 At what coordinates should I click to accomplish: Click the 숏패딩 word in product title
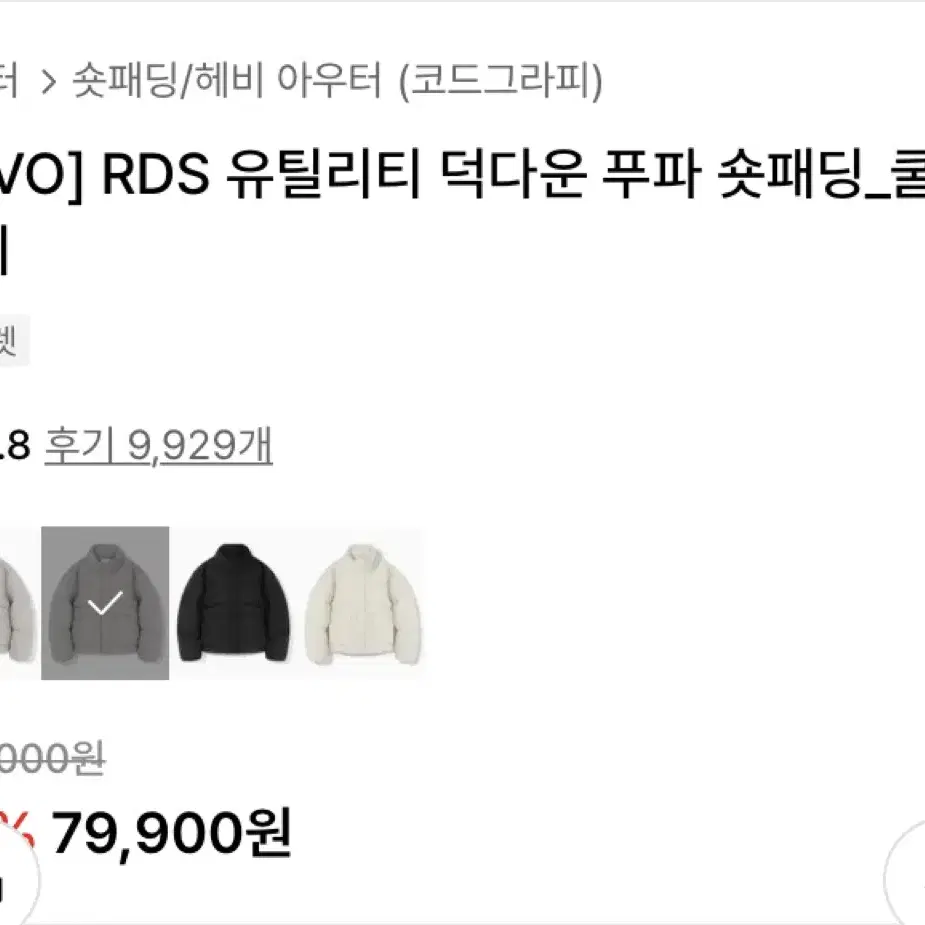[x=792, y=173]
